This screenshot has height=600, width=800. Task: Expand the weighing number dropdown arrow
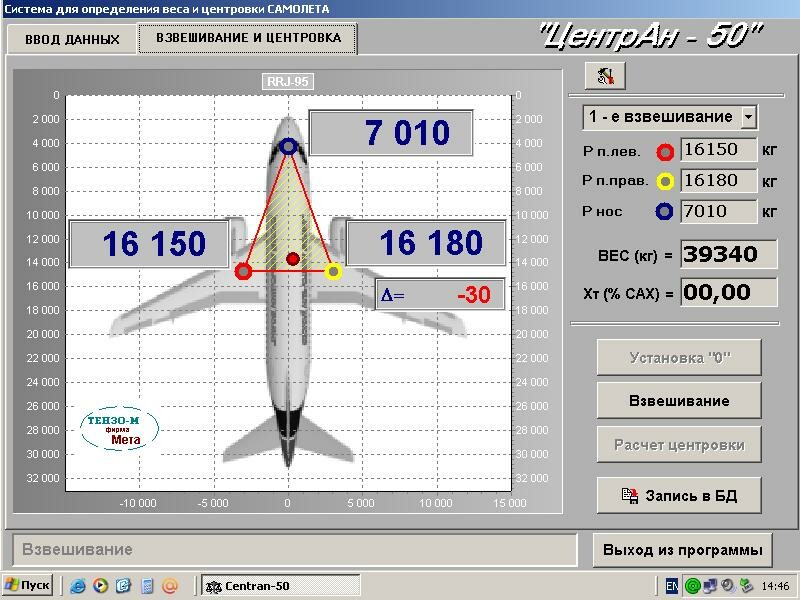tap(748, 117)
